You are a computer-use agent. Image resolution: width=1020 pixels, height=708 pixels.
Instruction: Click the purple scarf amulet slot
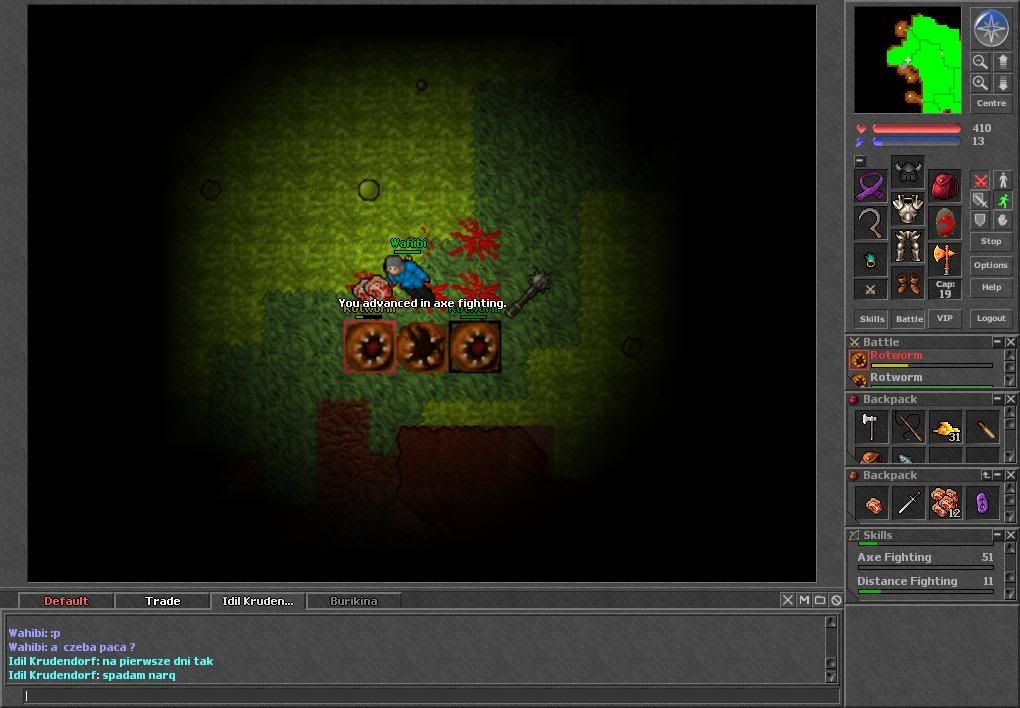tap(870, 186)
